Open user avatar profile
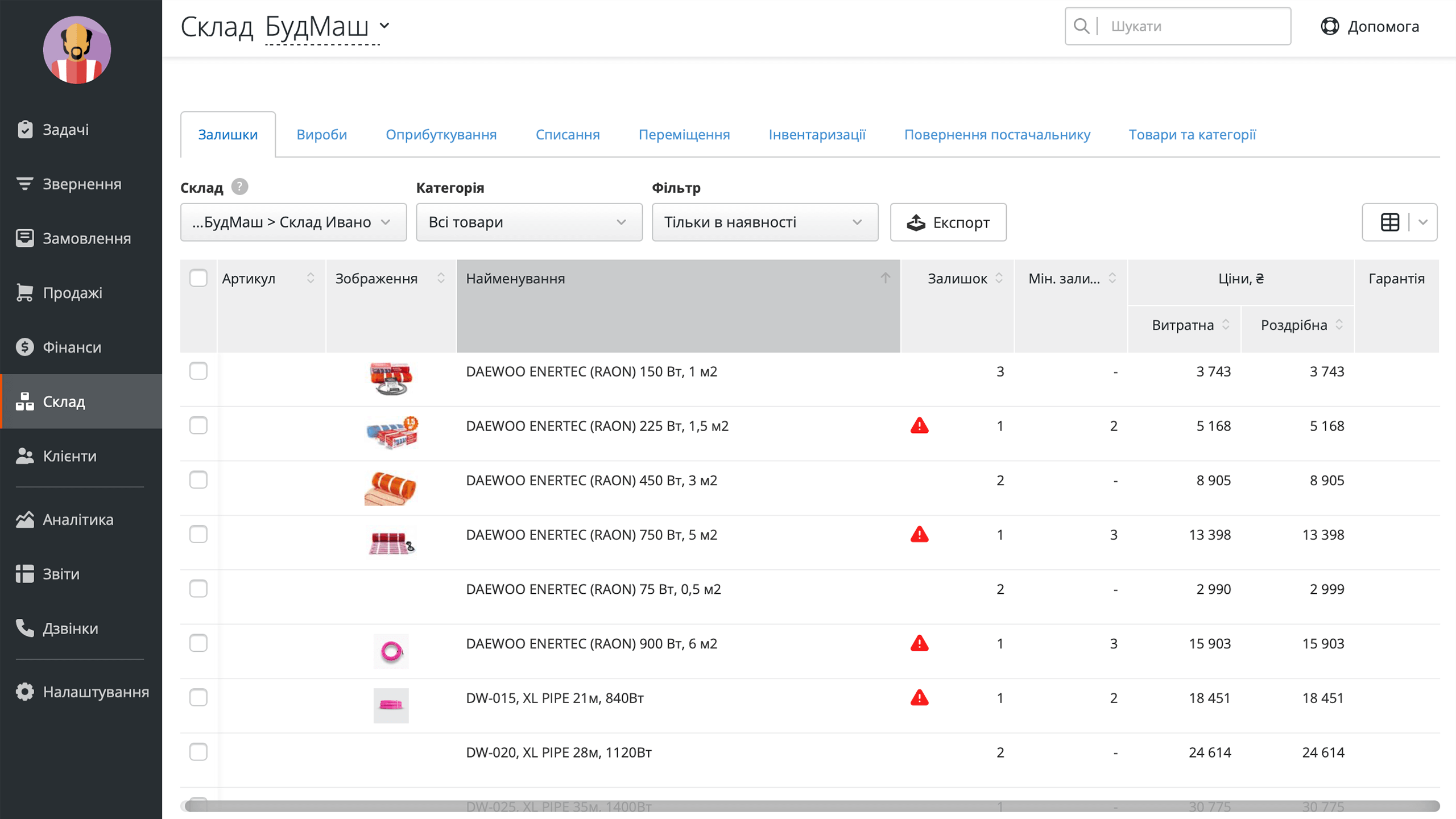The height and width of the screenshot is (819, 1456). 77,50
